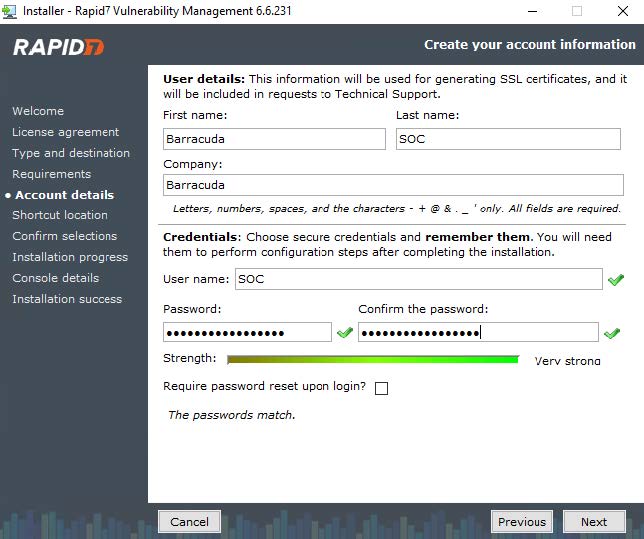Click the password Strength bar
The image size is (644, 539).
pyautogui.click(x=373, y=360)
